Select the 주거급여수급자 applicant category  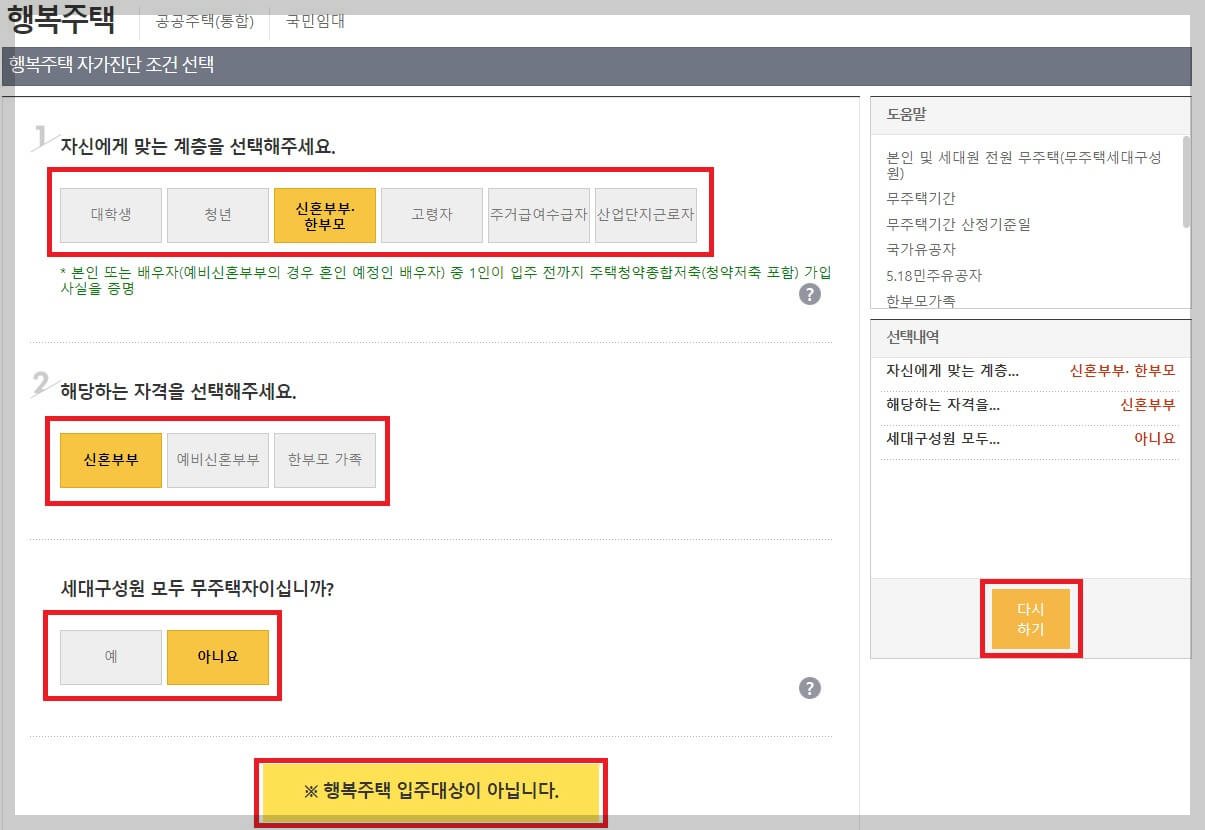(x=539, y=214)
